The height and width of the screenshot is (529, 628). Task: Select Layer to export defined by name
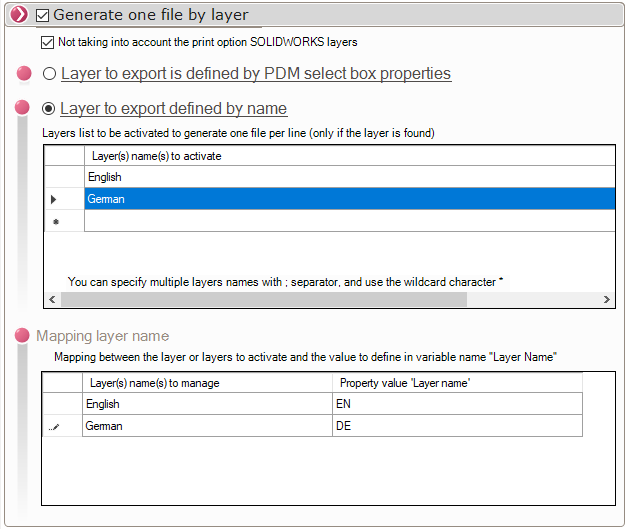click(49, 109)
